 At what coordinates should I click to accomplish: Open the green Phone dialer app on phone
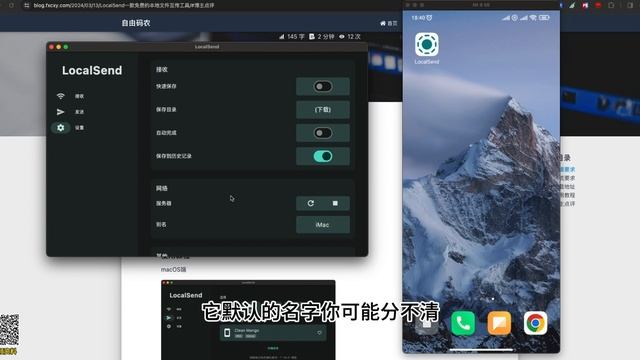coord(463,323)
